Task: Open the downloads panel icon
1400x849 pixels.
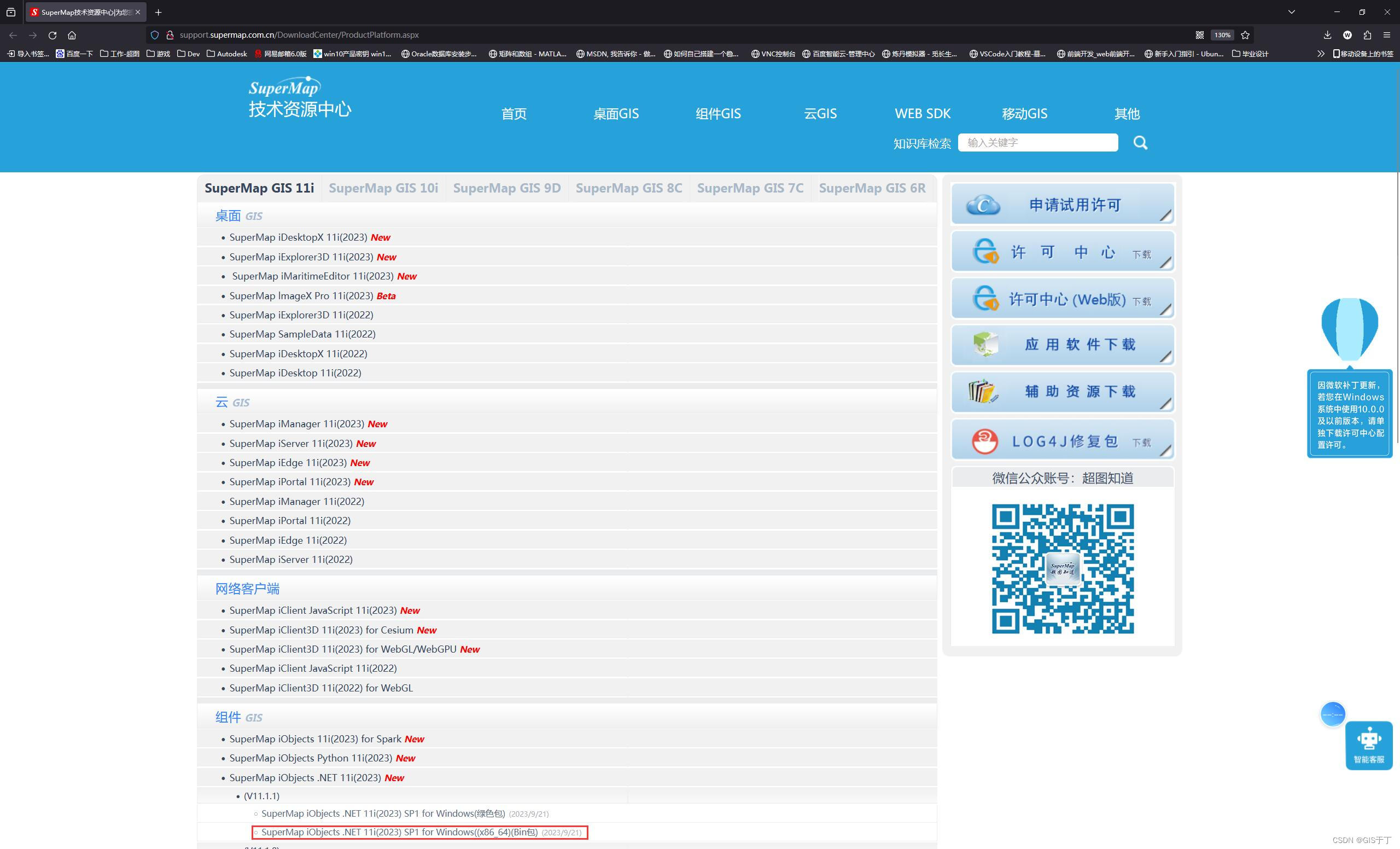Action: (1327, 35)
